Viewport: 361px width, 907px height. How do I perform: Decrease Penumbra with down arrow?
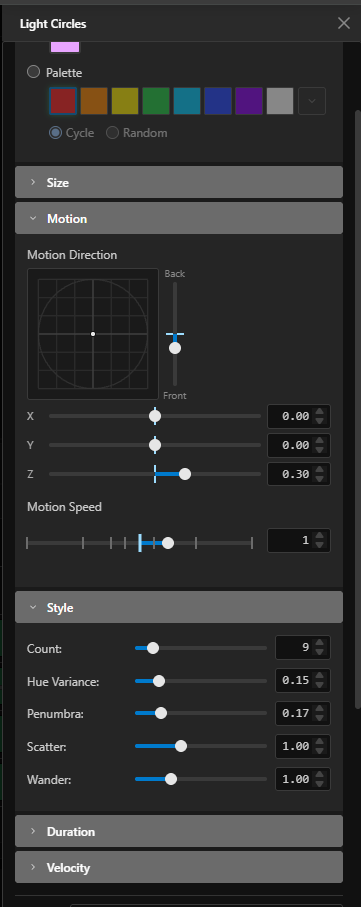(x=319, y=718)
